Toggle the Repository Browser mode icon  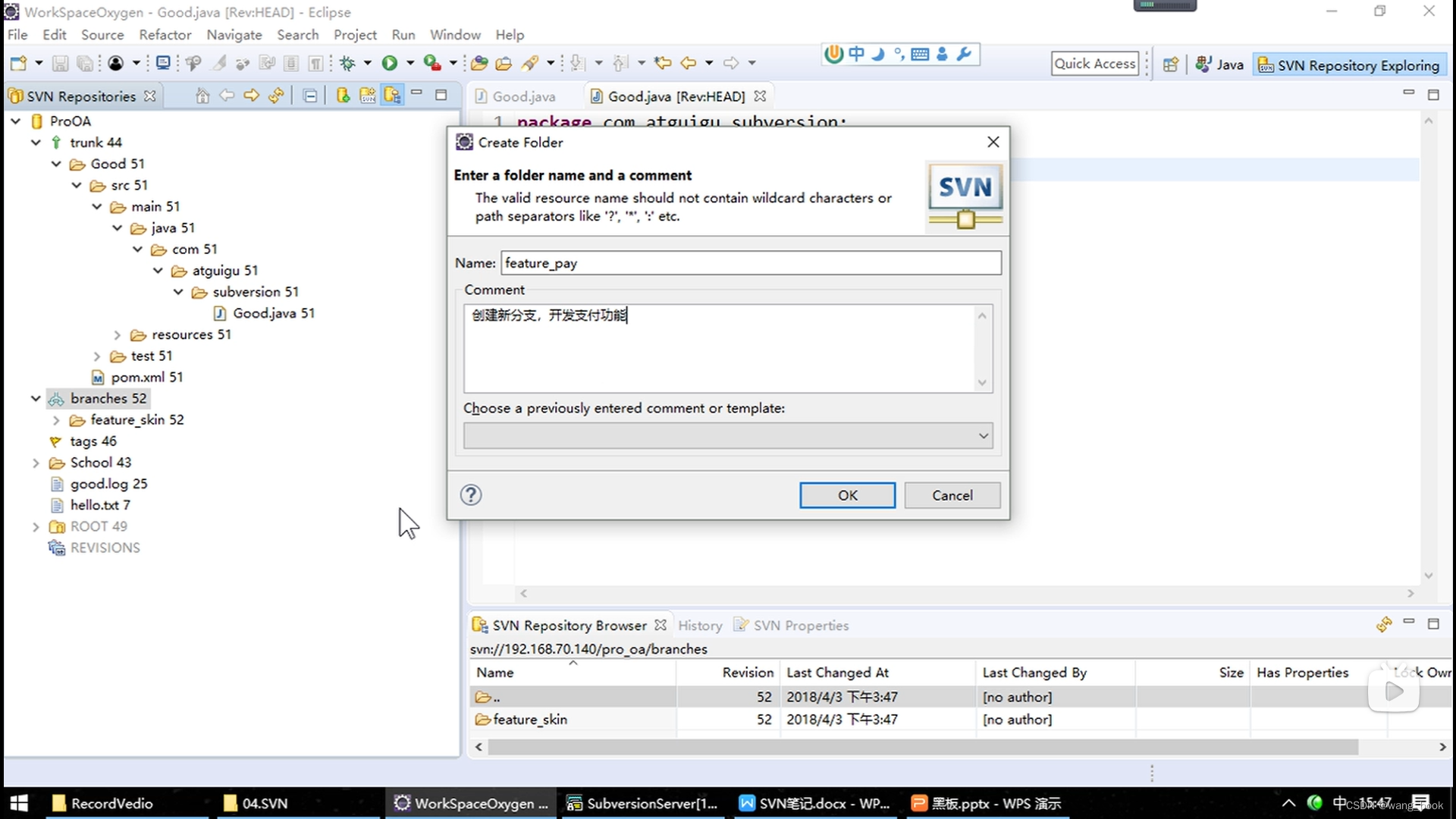click(x=392, y=96)
